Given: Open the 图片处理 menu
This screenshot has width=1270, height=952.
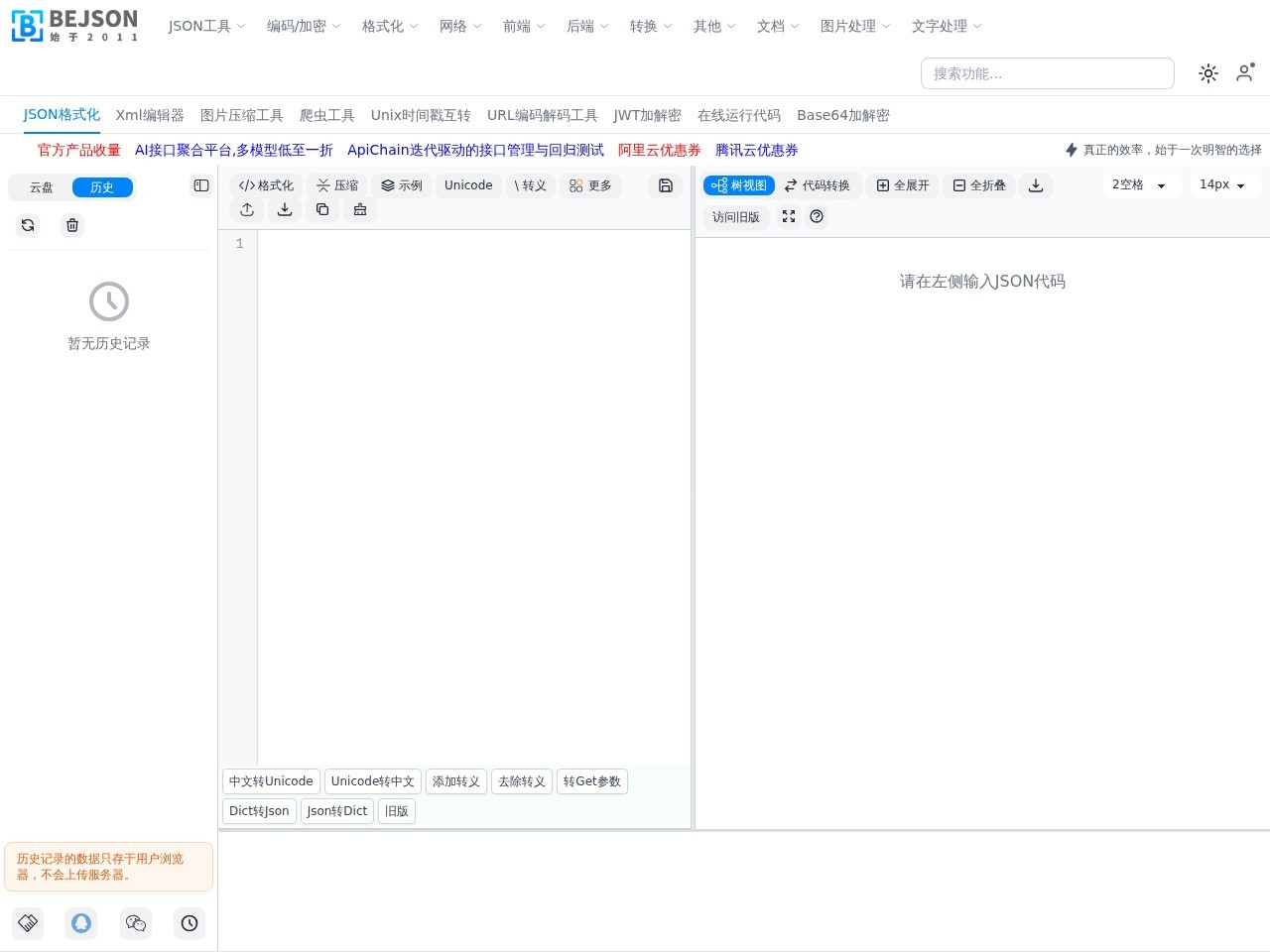Looking at the screenshot, I should (x=855, y=26).
